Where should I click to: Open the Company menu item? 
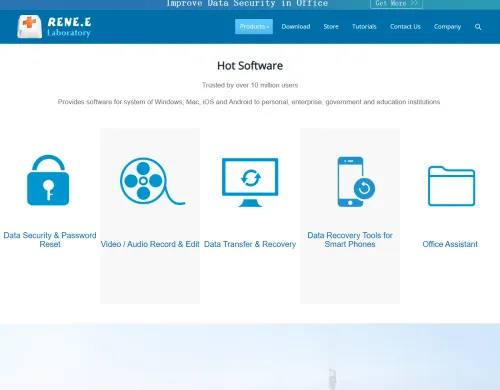[447, 27]
